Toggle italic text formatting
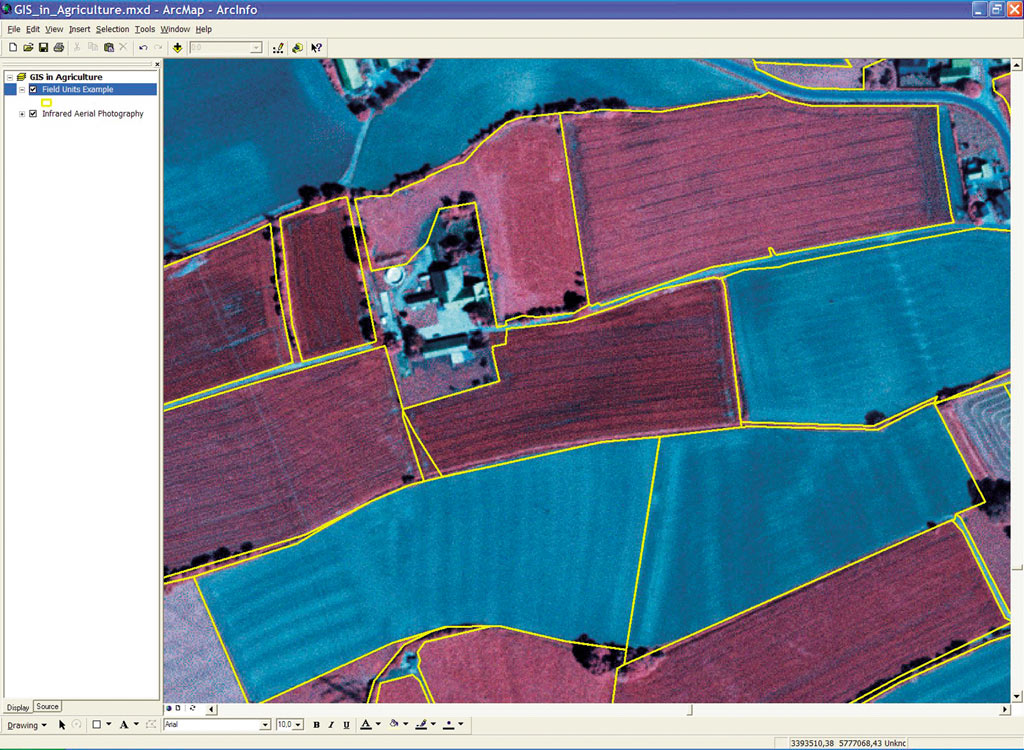 point(331,725)
